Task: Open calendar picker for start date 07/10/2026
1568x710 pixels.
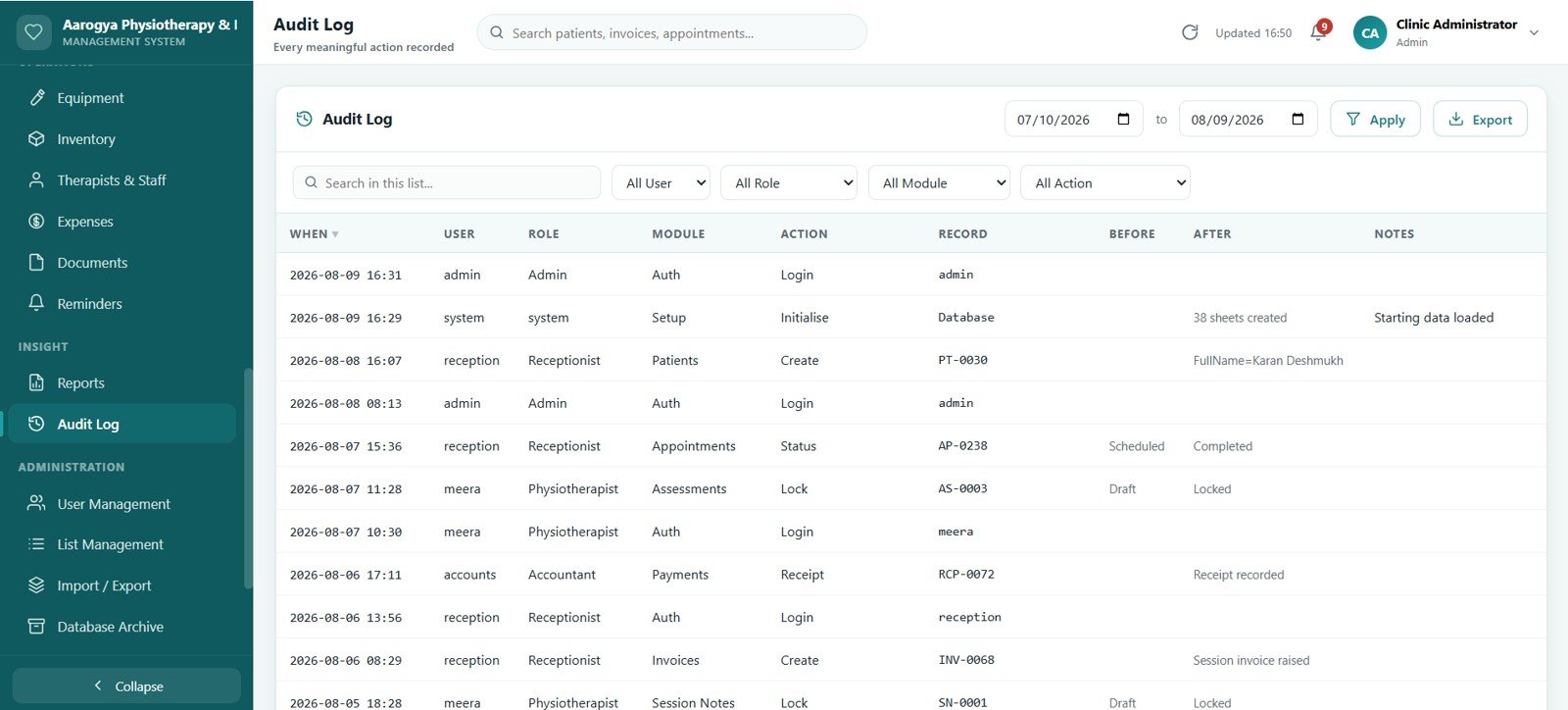Action: [1123, 120]
